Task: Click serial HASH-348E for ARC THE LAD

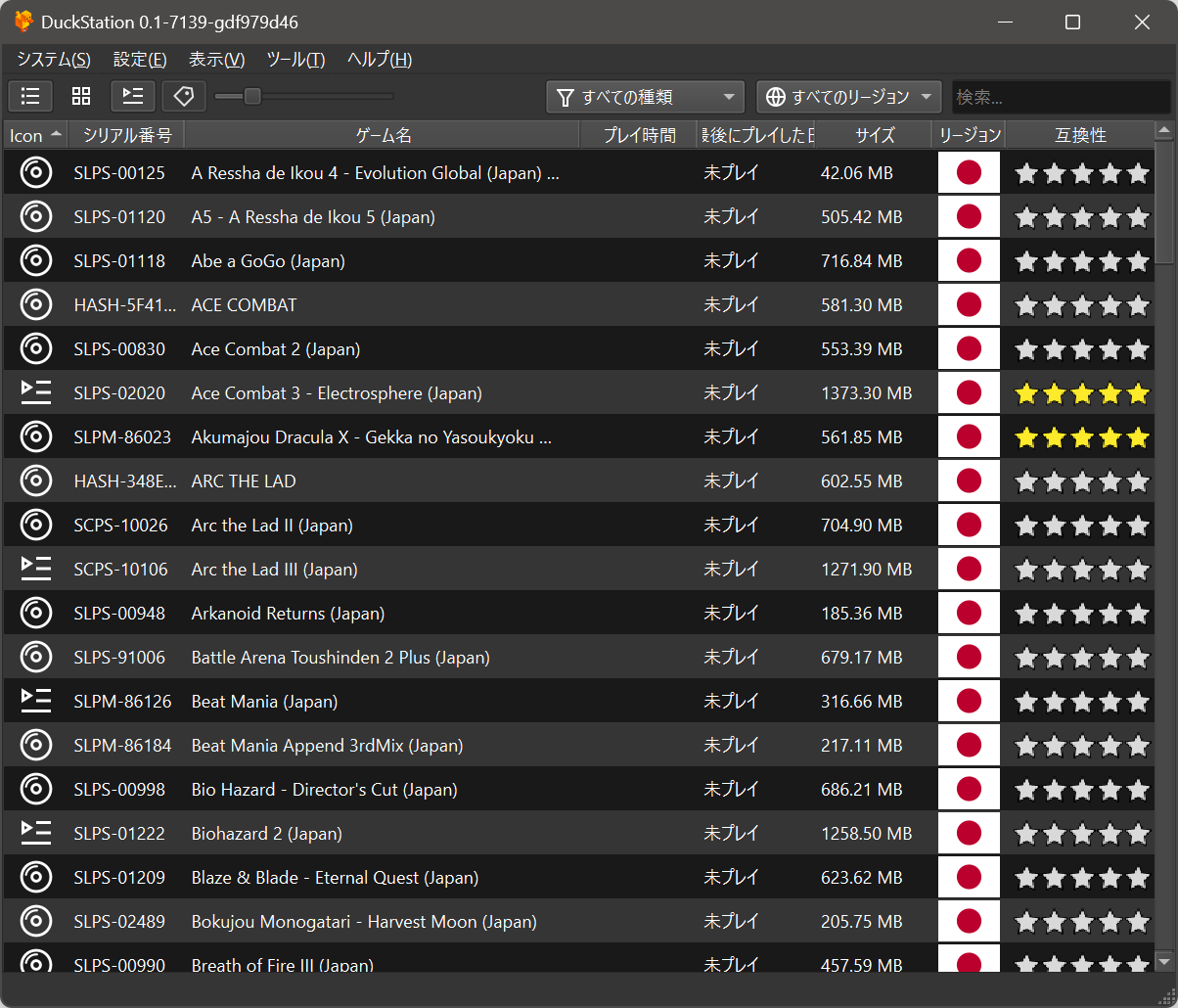Action: [125, 481]
